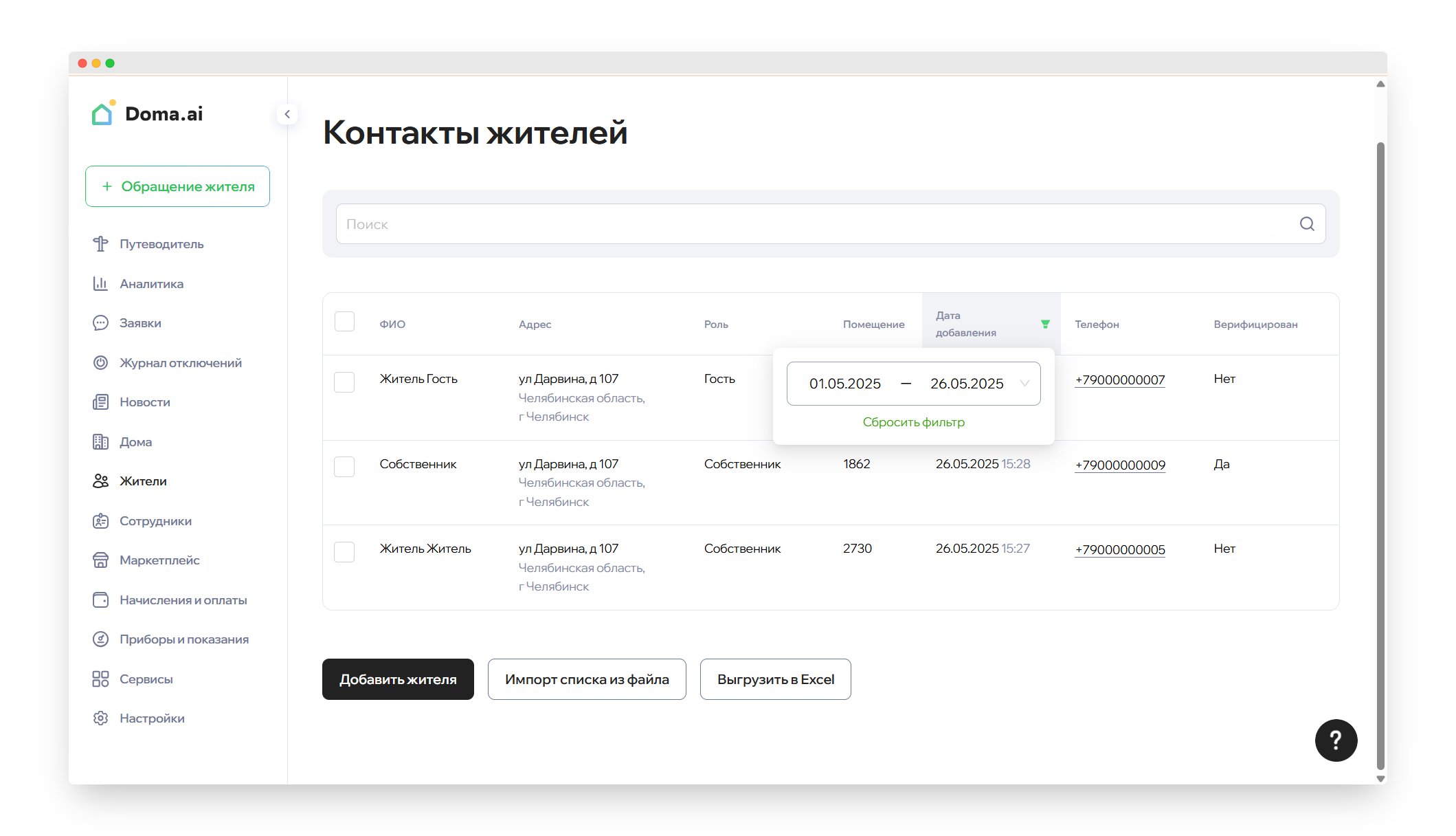Check the Житель Житель row checkbox

(x=344, y=551)
